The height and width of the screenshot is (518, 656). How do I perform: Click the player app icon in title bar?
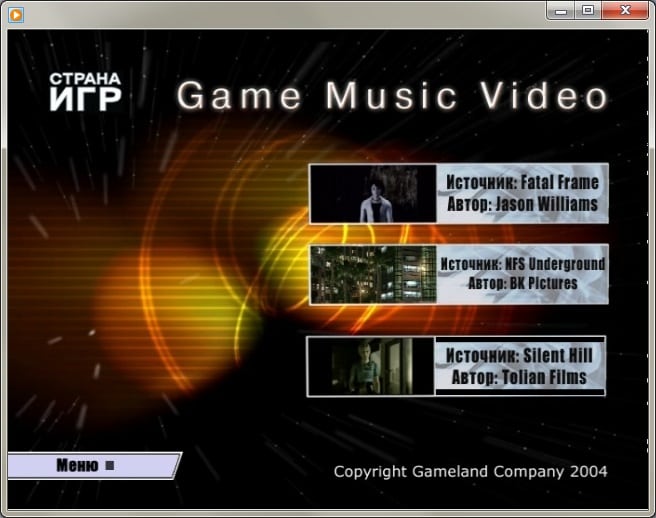point(16,15)
